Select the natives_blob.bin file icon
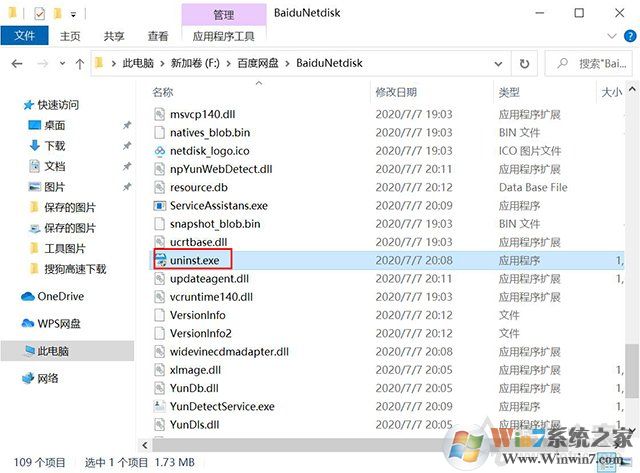Viewport: 640px width, 473px height. (159, 132)
